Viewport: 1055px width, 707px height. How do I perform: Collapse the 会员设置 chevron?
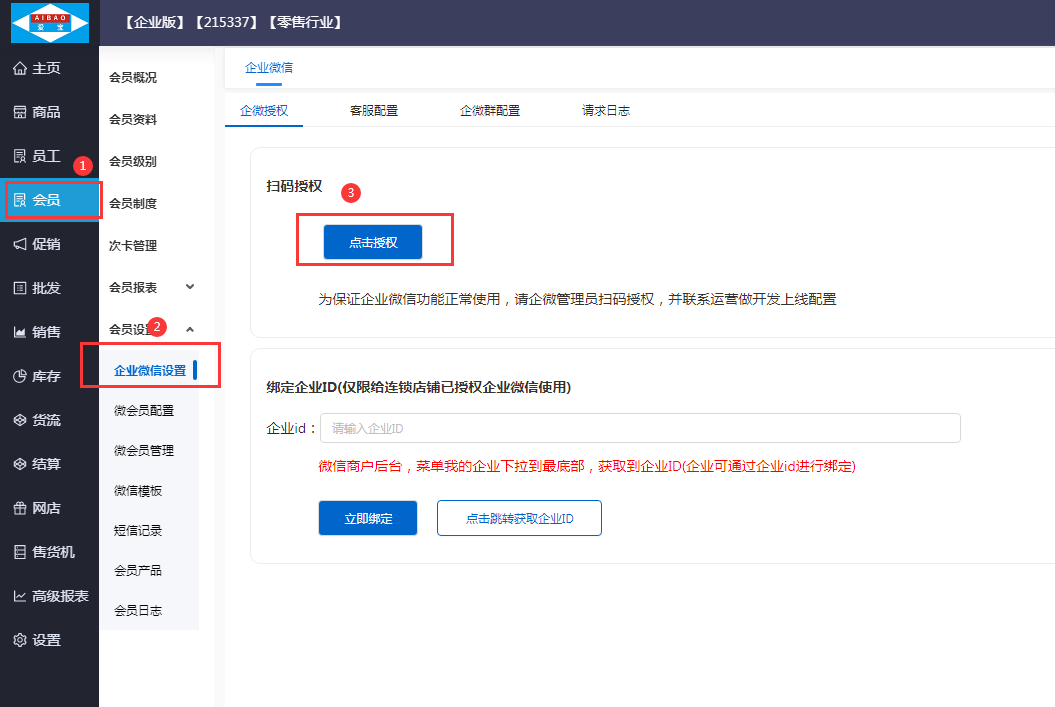click(190, 329)
